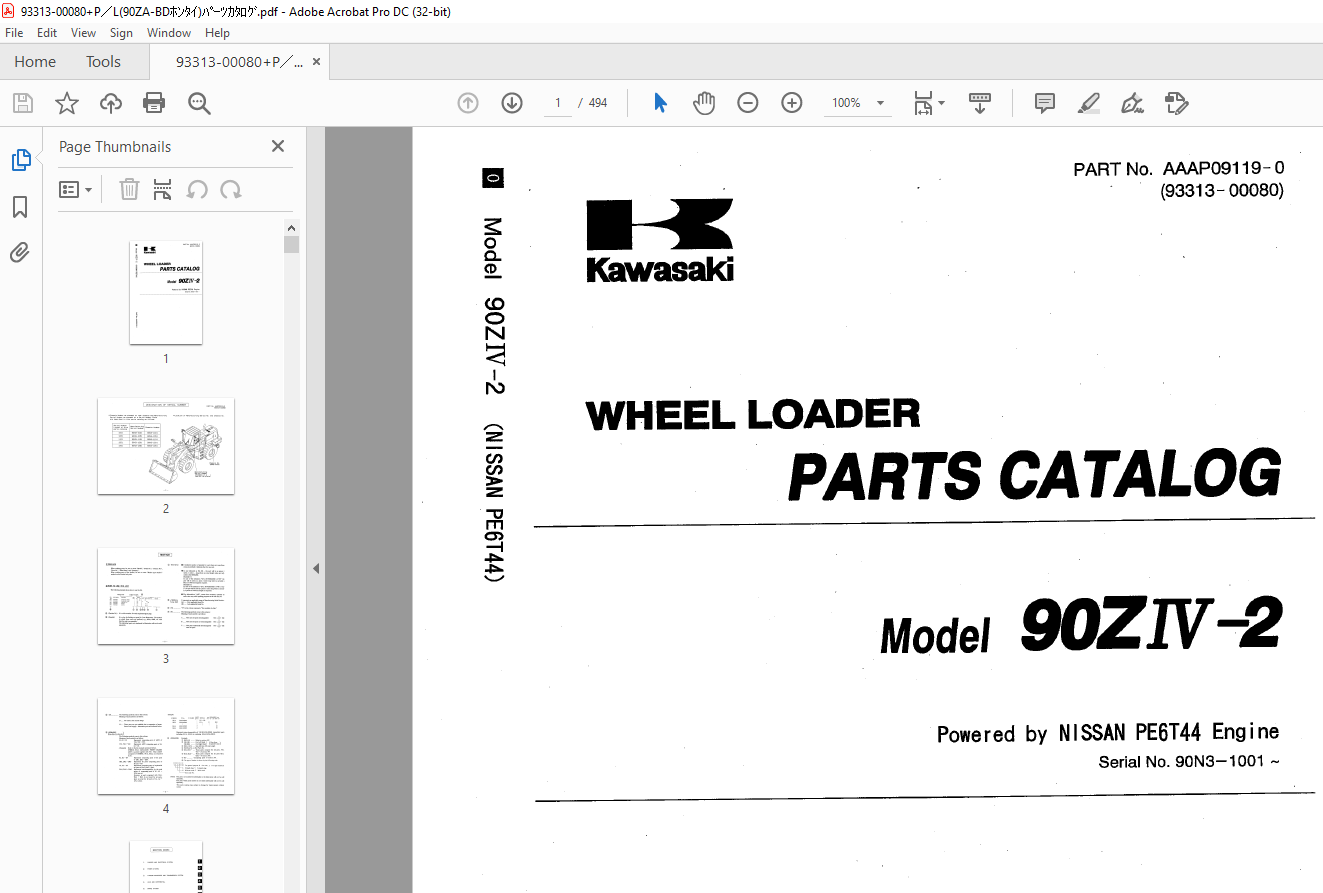Switch to the Home tab
Screen dimensions: 1323x893
[x=35, y=61]
